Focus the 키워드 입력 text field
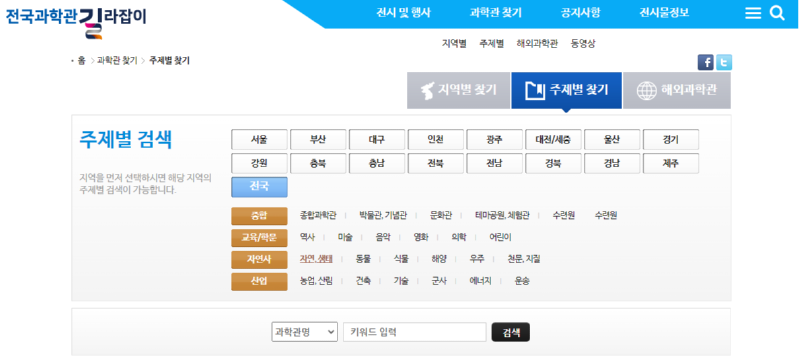Screen dimensions: 800x364 click(415, 332)
